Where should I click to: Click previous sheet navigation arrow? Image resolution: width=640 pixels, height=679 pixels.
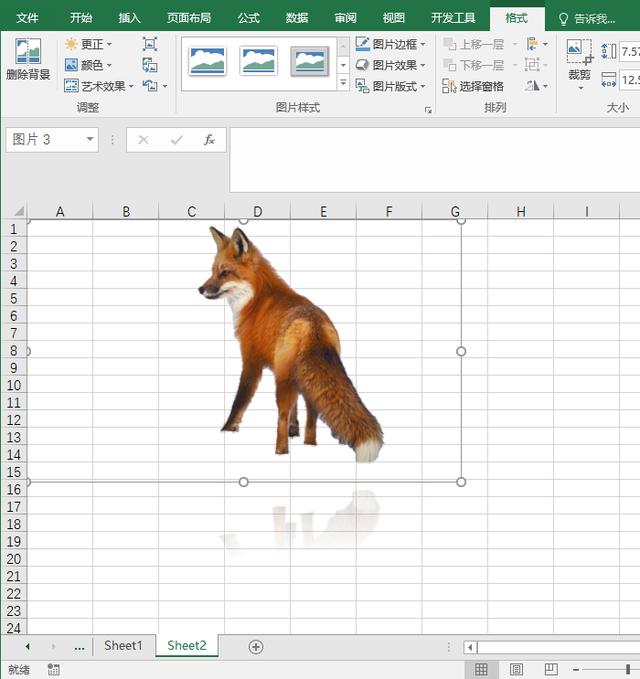pyautogui.click(x=27, y=647)
